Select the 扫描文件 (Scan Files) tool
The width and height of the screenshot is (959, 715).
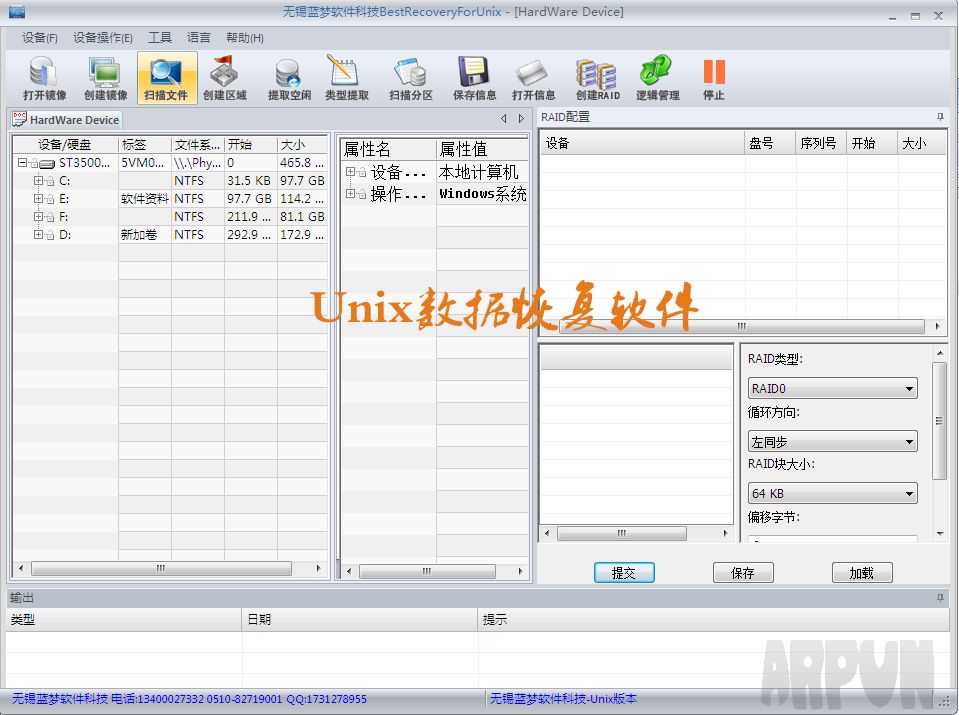166,78
